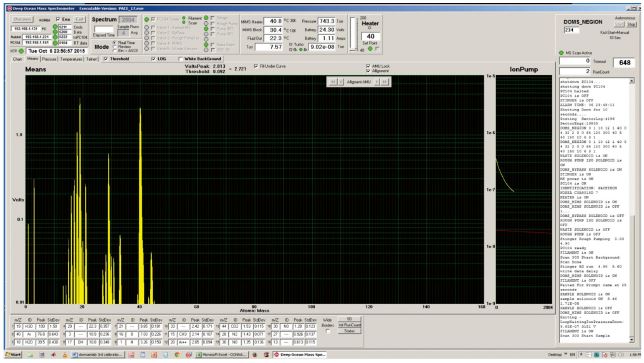Click the RunCount field
The width and height of the screenshot is (644, 363).
[x=575, y=71]
